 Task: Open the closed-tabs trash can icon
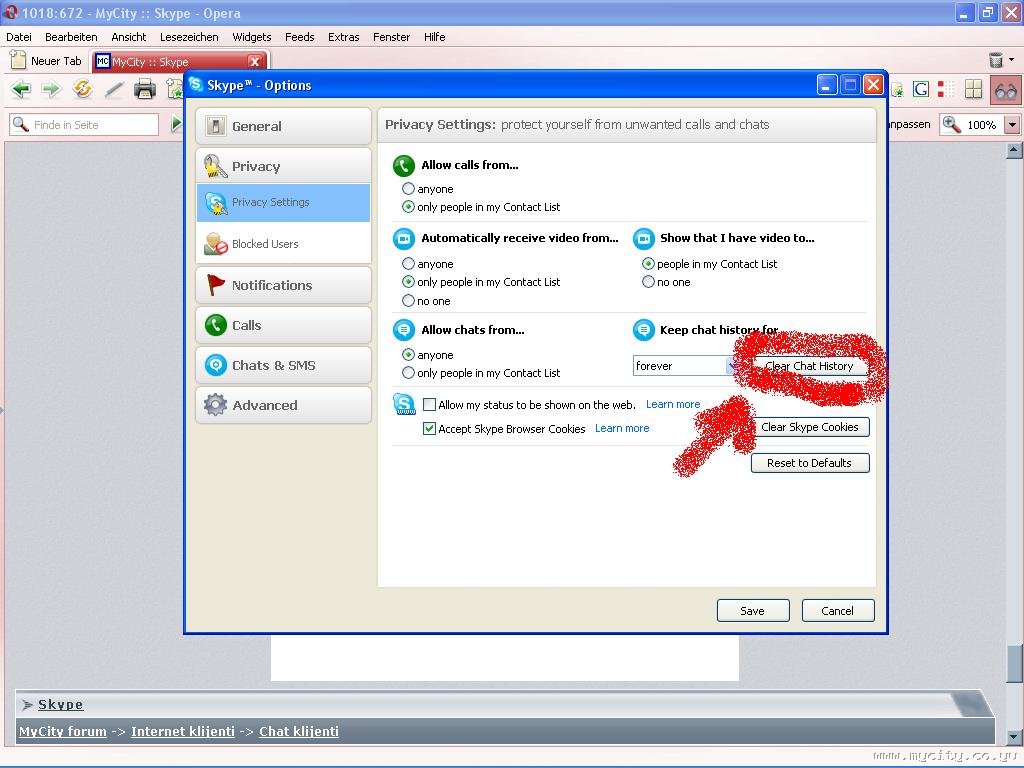[x=995, y=60]
